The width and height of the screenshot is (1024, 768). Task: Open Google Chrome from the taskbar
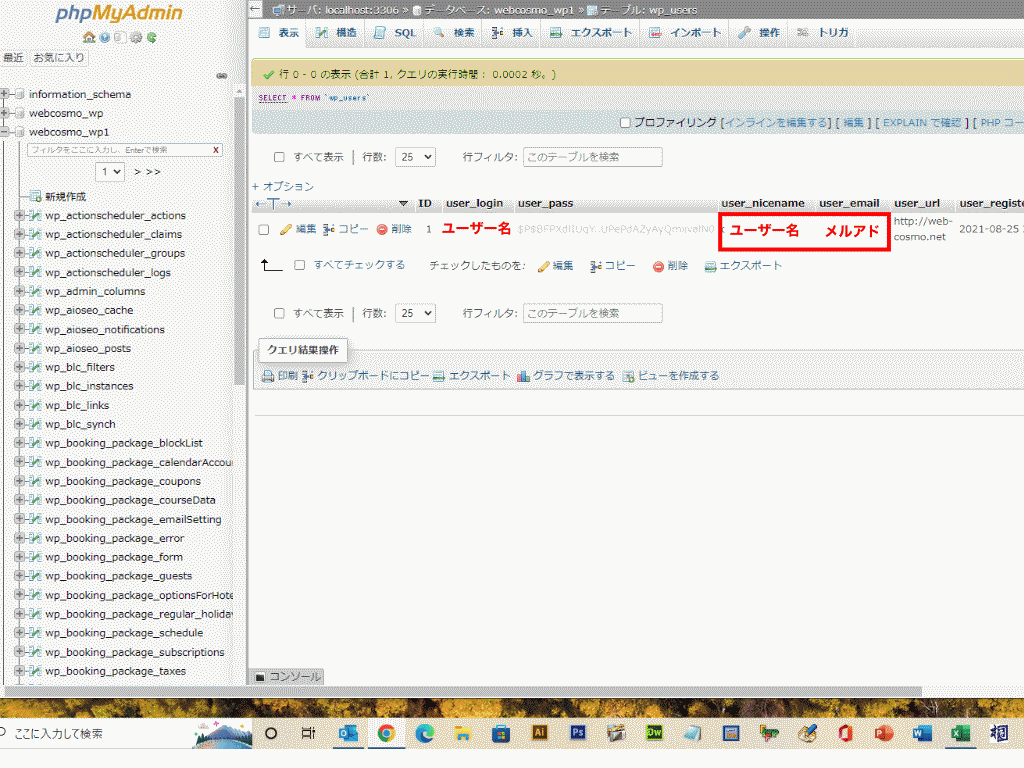point(386,733)
